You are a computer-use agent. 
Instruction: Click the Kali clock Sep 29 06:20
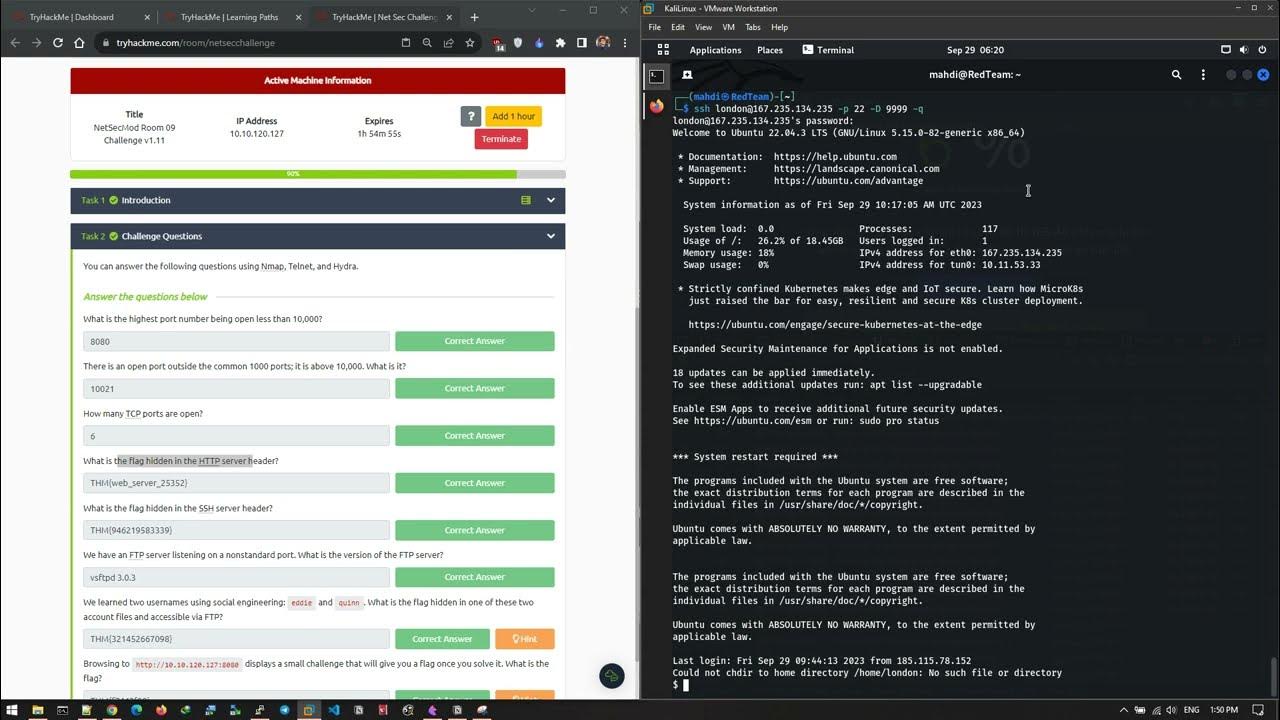click(x=975, y=50)
